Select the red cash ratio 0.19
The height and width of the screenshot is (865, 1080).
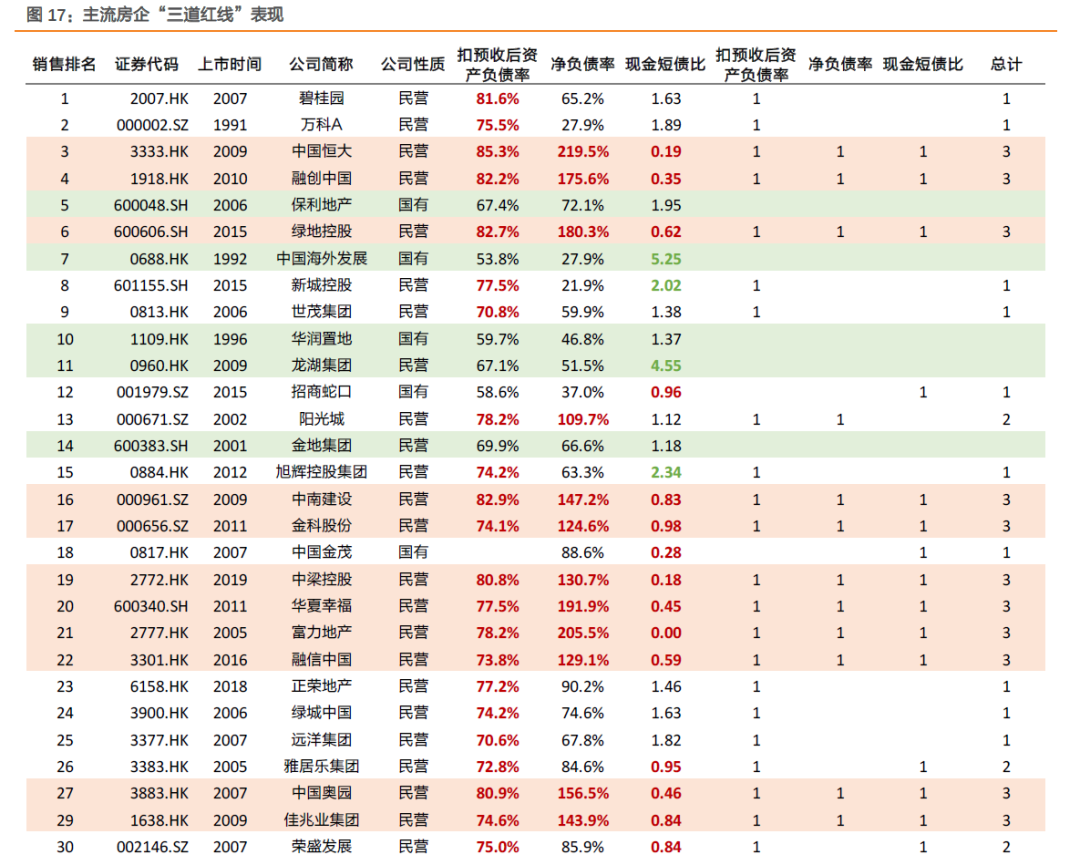666,152
